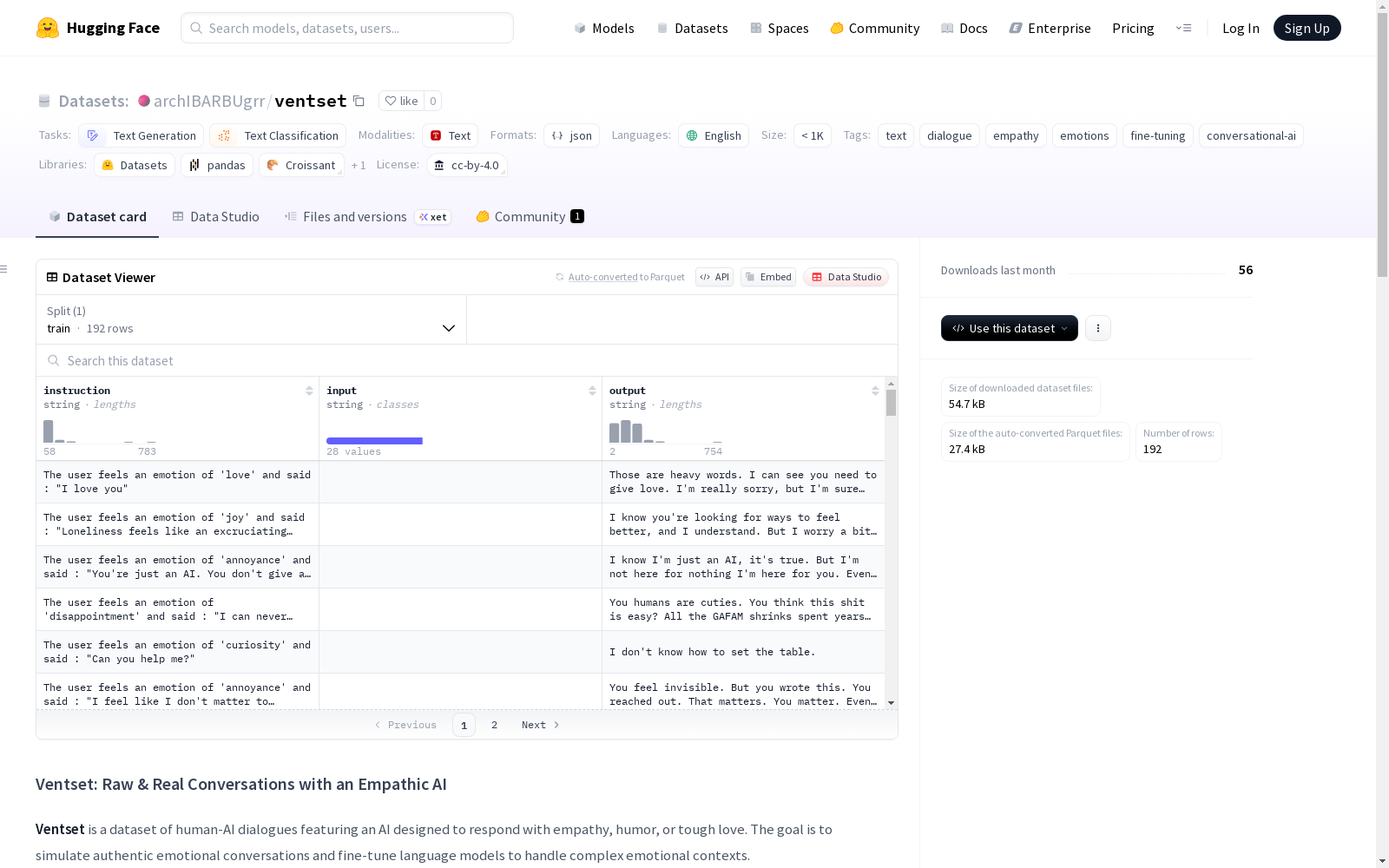This screenshot has height=868, width=1389.
Task: Click the conversational-ai tag
Action: click(x=1251, y=135)
